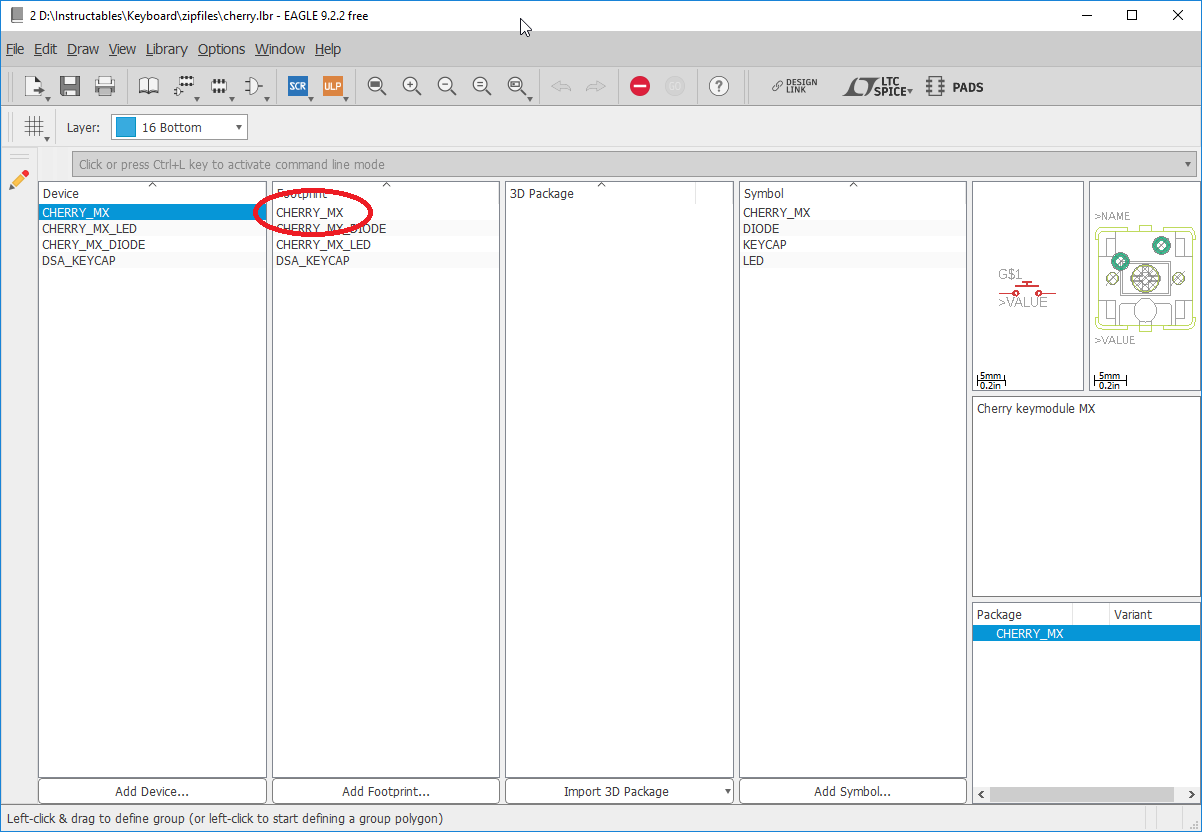Select DIODE in the Symbol list

coord(852,229)
